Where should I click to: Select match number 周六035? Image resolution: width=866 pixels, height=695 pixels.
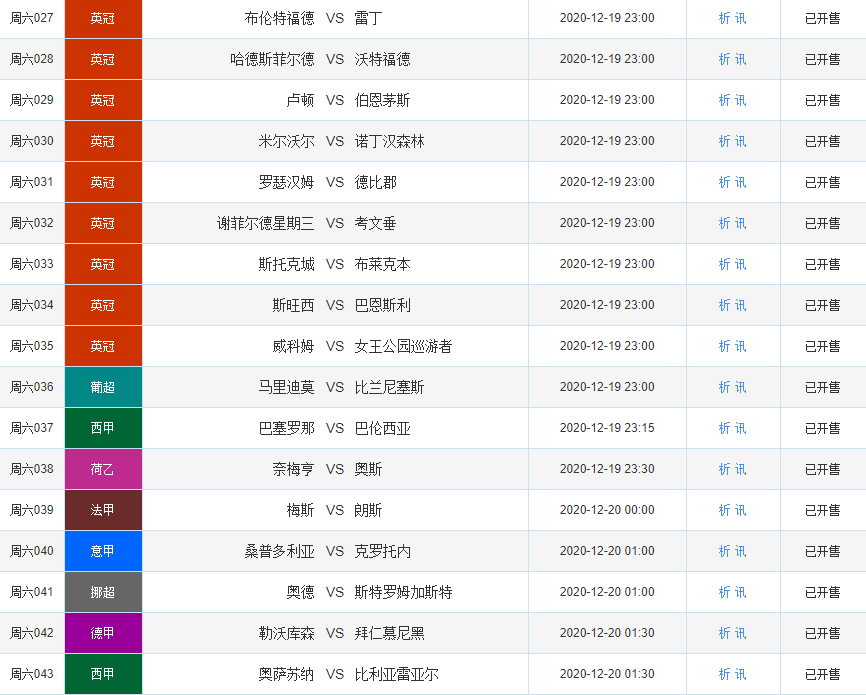pyautogui.click(x=32, y=346)
